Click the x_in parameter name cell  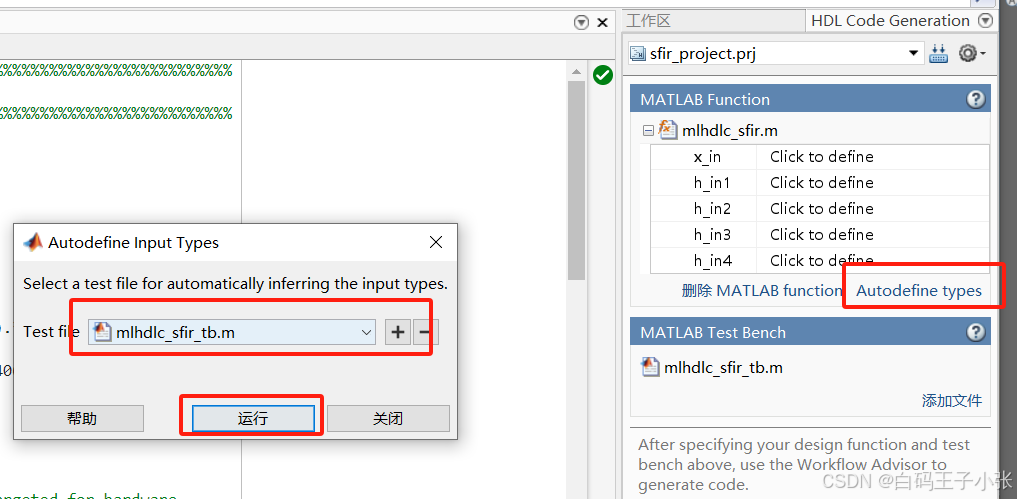[x=704, y=157]
